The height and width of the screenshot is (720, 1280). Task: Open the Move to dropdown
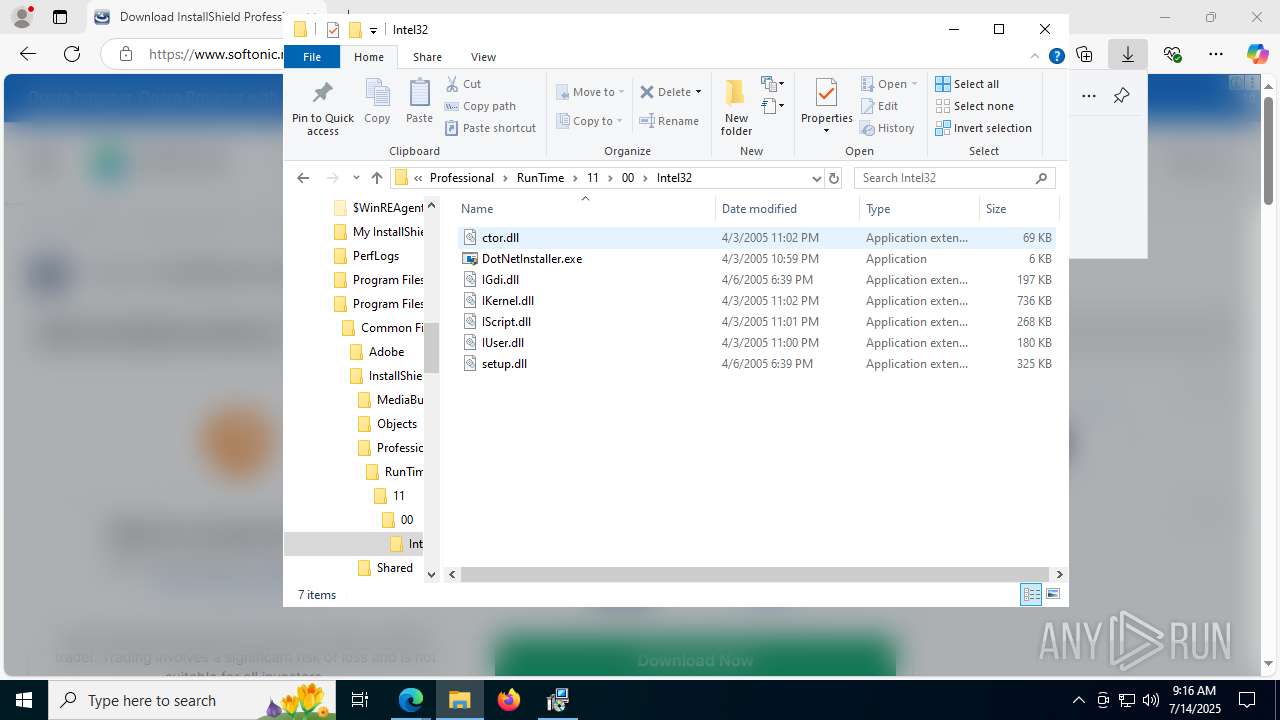tap(590, 92)
